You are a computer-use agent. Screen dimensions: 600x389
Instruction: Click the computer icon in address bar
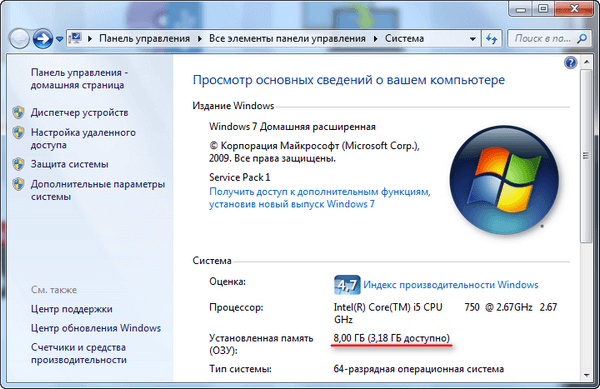pos(75,38)
